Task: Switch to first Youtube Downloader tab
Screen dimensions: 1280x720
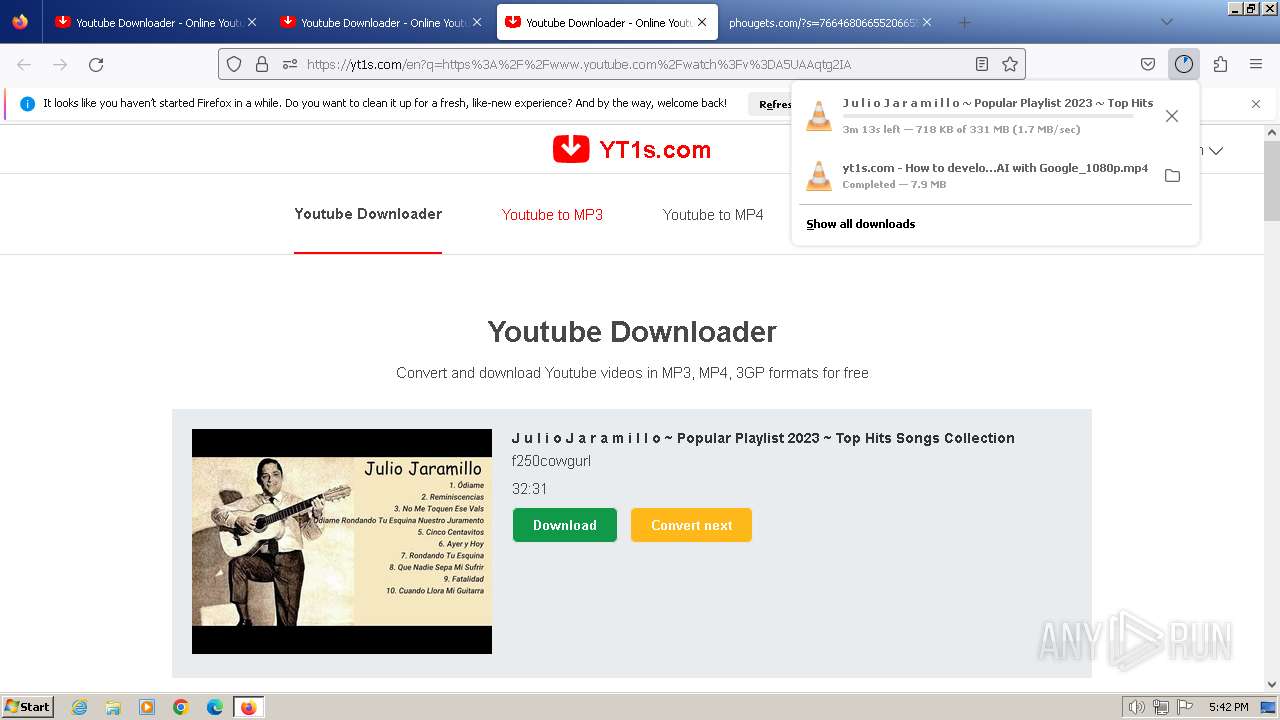Action: [155, 22]
